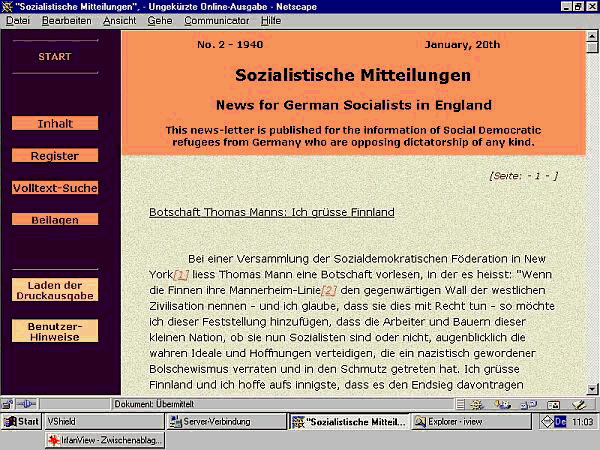
Task: Follow footnote link [2] after Mannerheim-Linie
Action: [x=329, y=290]
